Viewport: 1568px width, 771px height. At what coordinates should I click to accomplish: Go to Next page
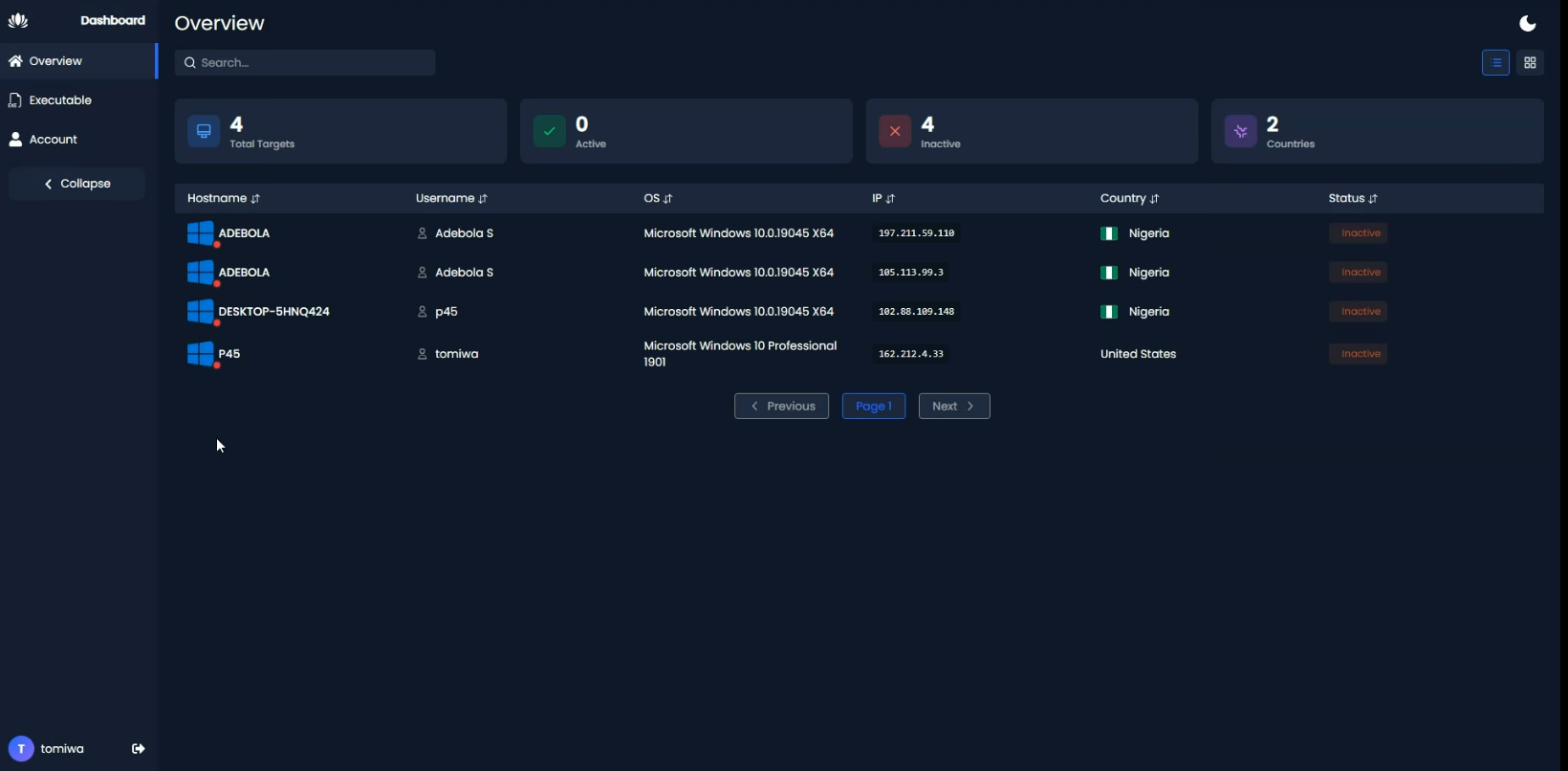tap(954, 407)
